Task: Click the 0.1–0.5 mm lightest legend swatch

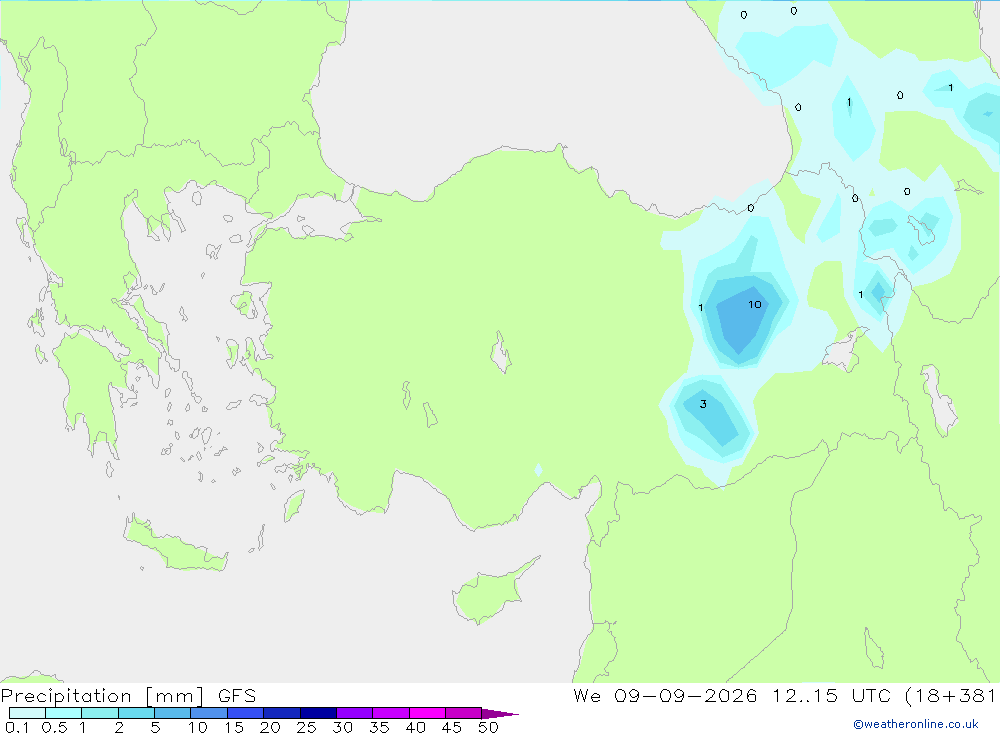Action: pos(27,713)
